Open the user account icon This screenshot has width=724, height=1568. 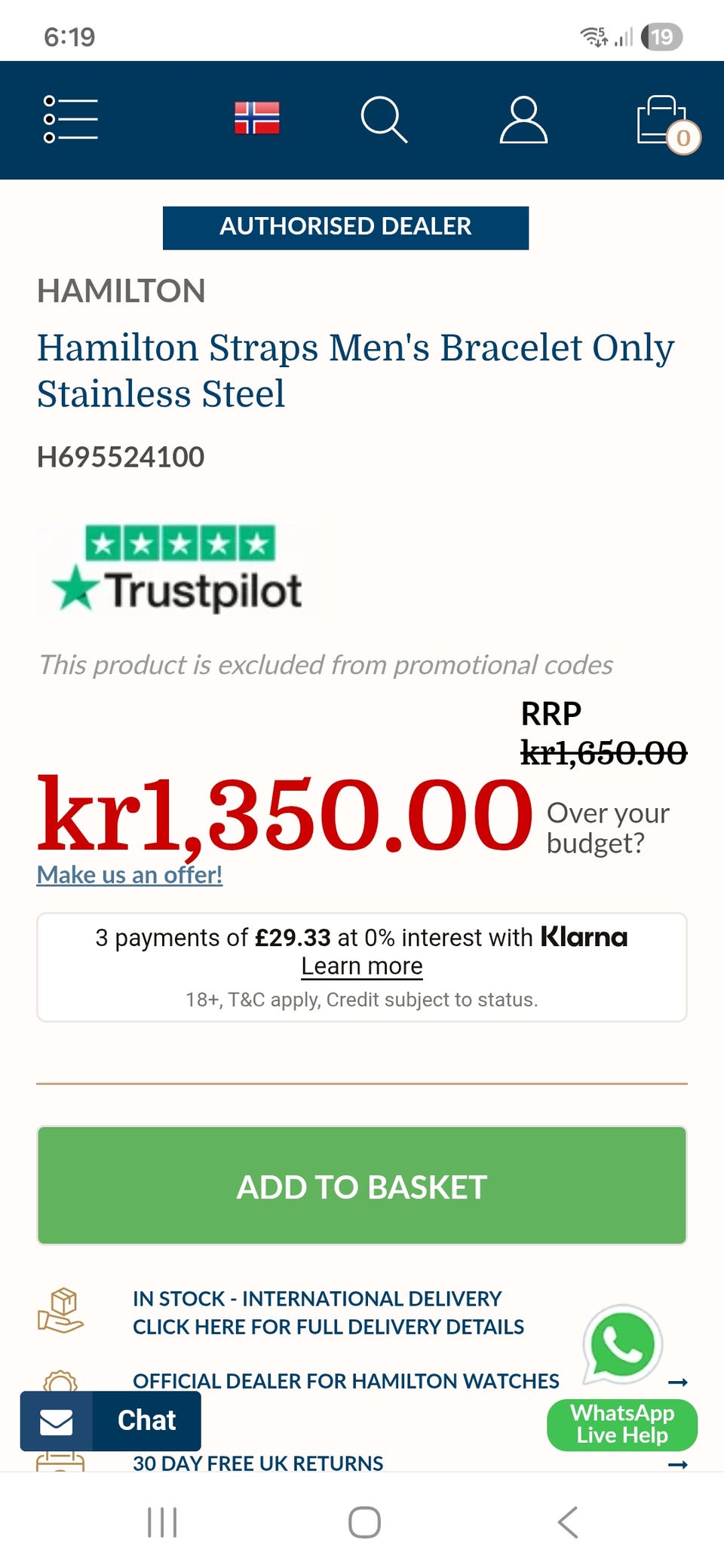(x=523, y=119)
